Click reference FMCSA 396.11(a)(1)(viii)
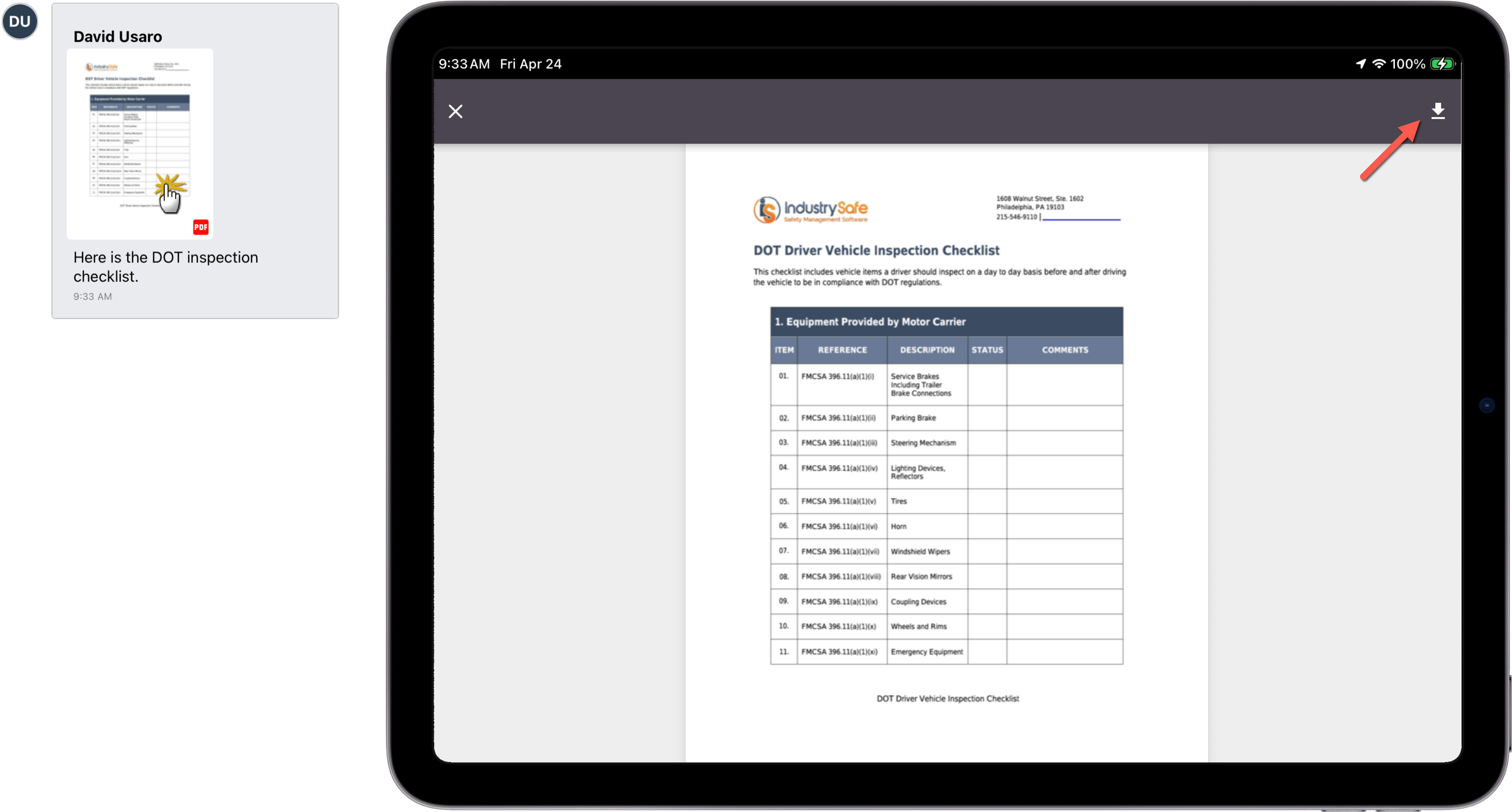1512x812 pixels. point(841,577)
